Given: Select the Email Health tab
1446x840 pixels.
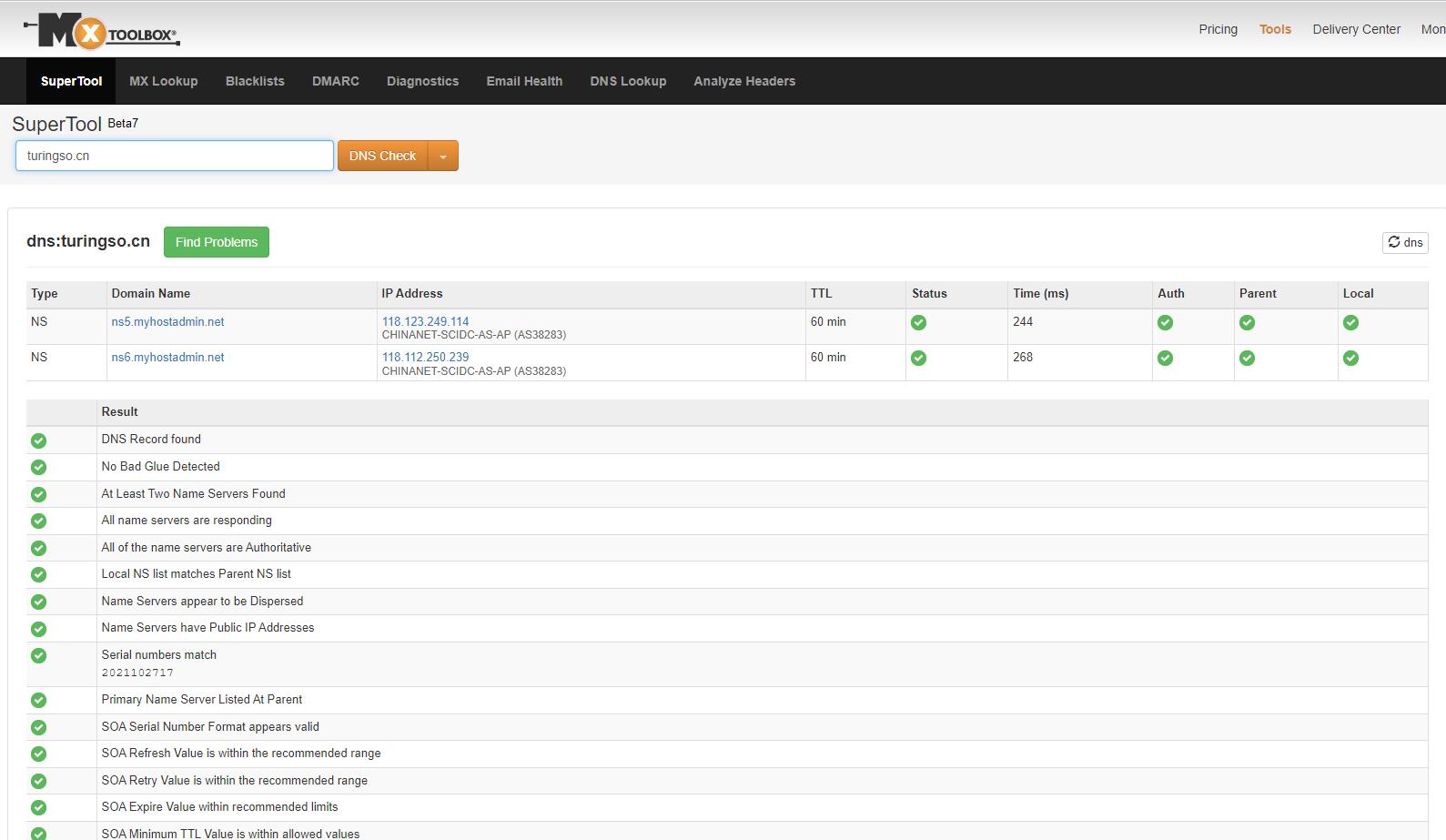Looking at the screenshot, I should point(524,81).
